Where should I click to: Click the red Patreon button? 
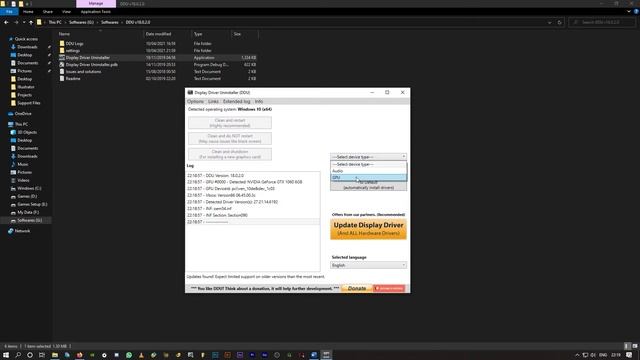(x=389, y=288)
